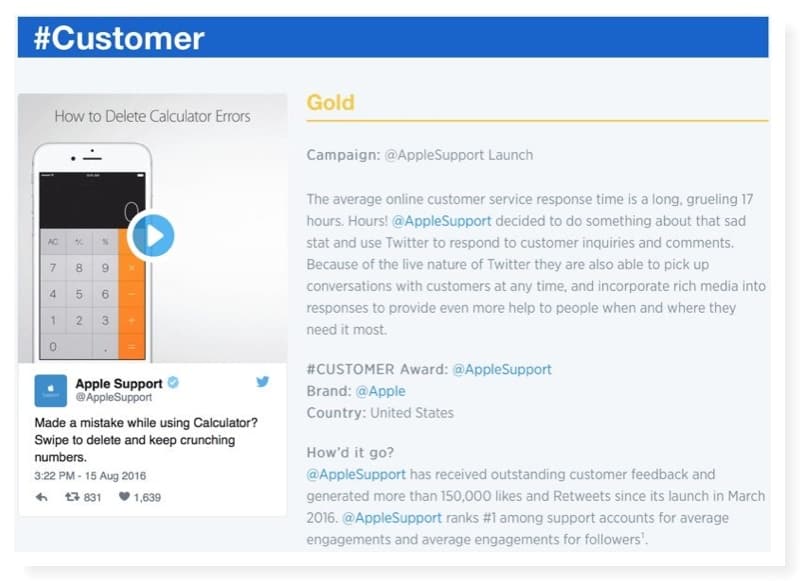
Task: Click the tweet text about Calculator
Action: 146,440
